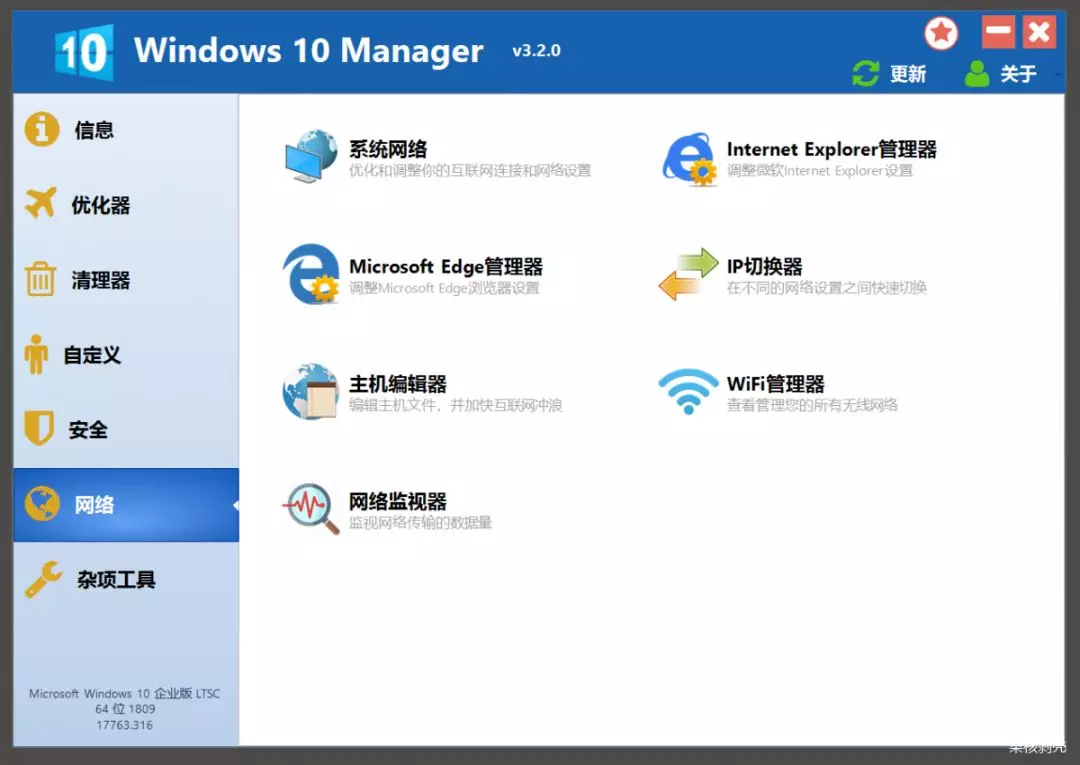Go to the 安全 section
Screen dimensions: 1080x765
pos(126,430)
